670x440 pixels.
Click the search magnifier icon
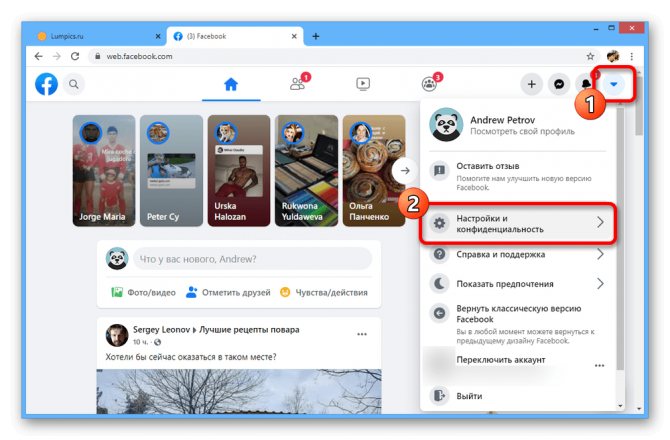click(x=74, y=84)
